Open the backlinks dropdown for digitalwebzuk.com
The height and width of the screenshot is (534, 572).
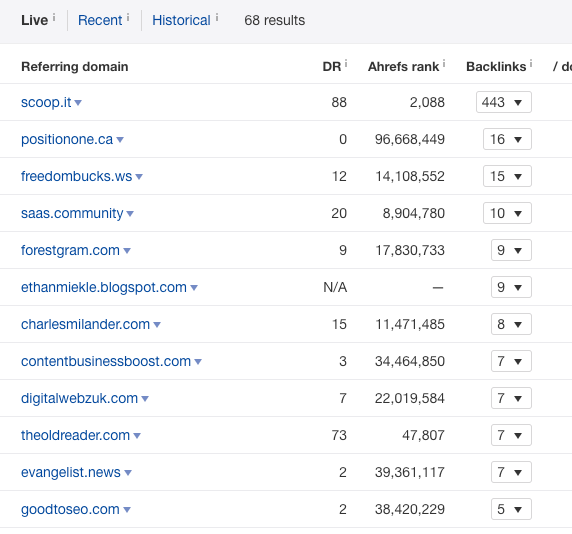click(511, 398)
